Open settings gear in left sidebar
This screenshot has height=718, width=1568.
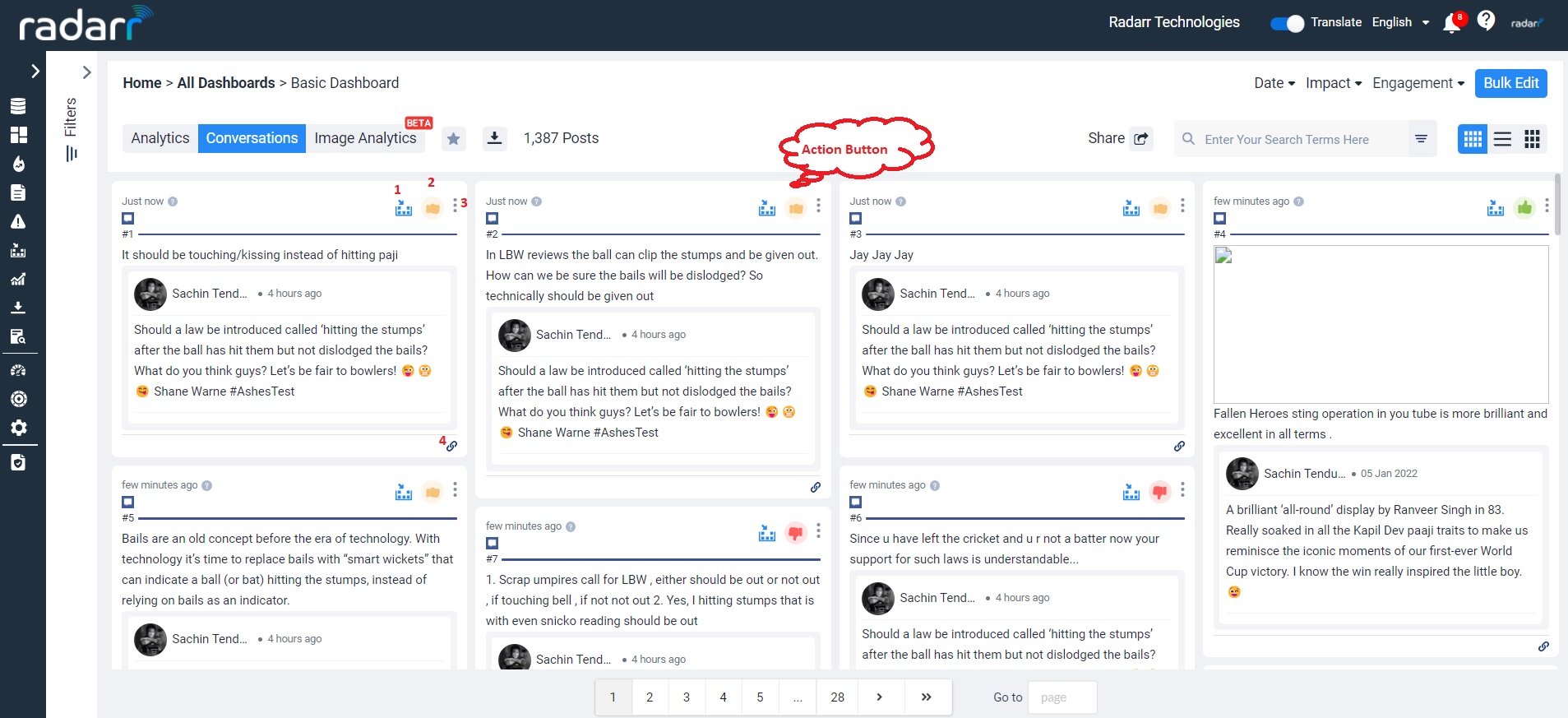pyautogui.click(x=18, y=427)
